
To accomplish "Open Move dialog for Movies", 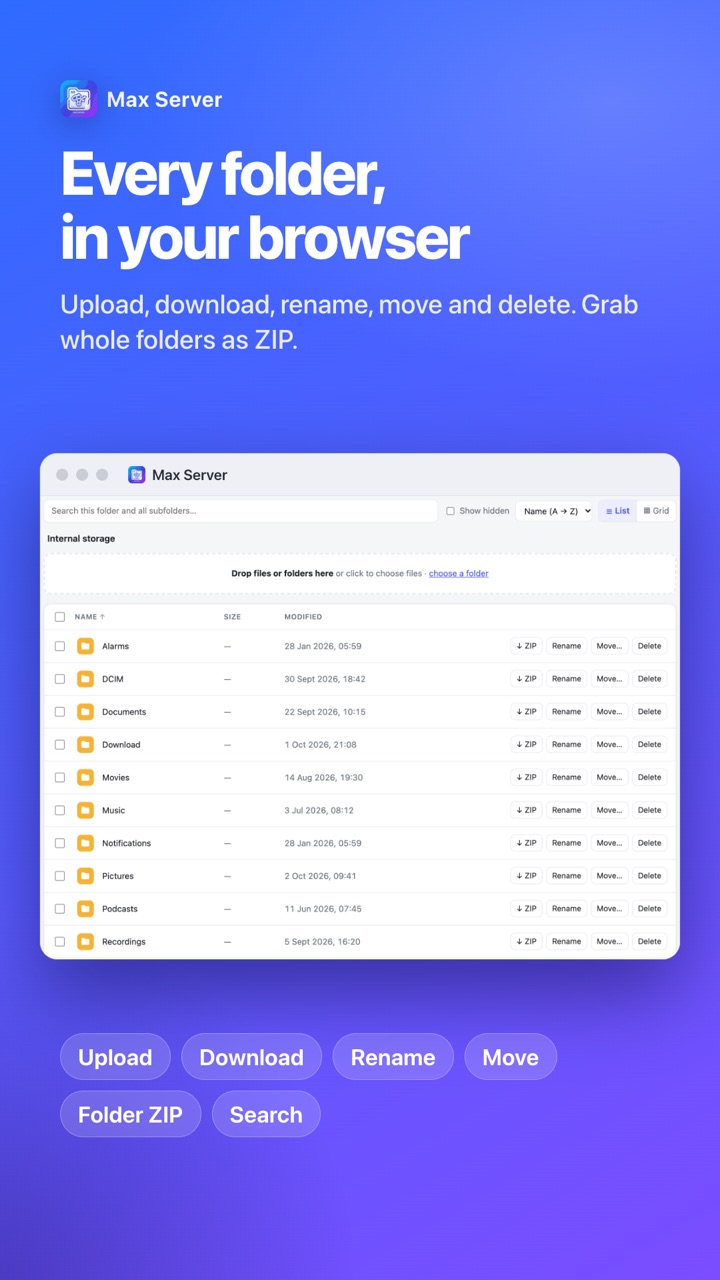I will click(609, 777).
